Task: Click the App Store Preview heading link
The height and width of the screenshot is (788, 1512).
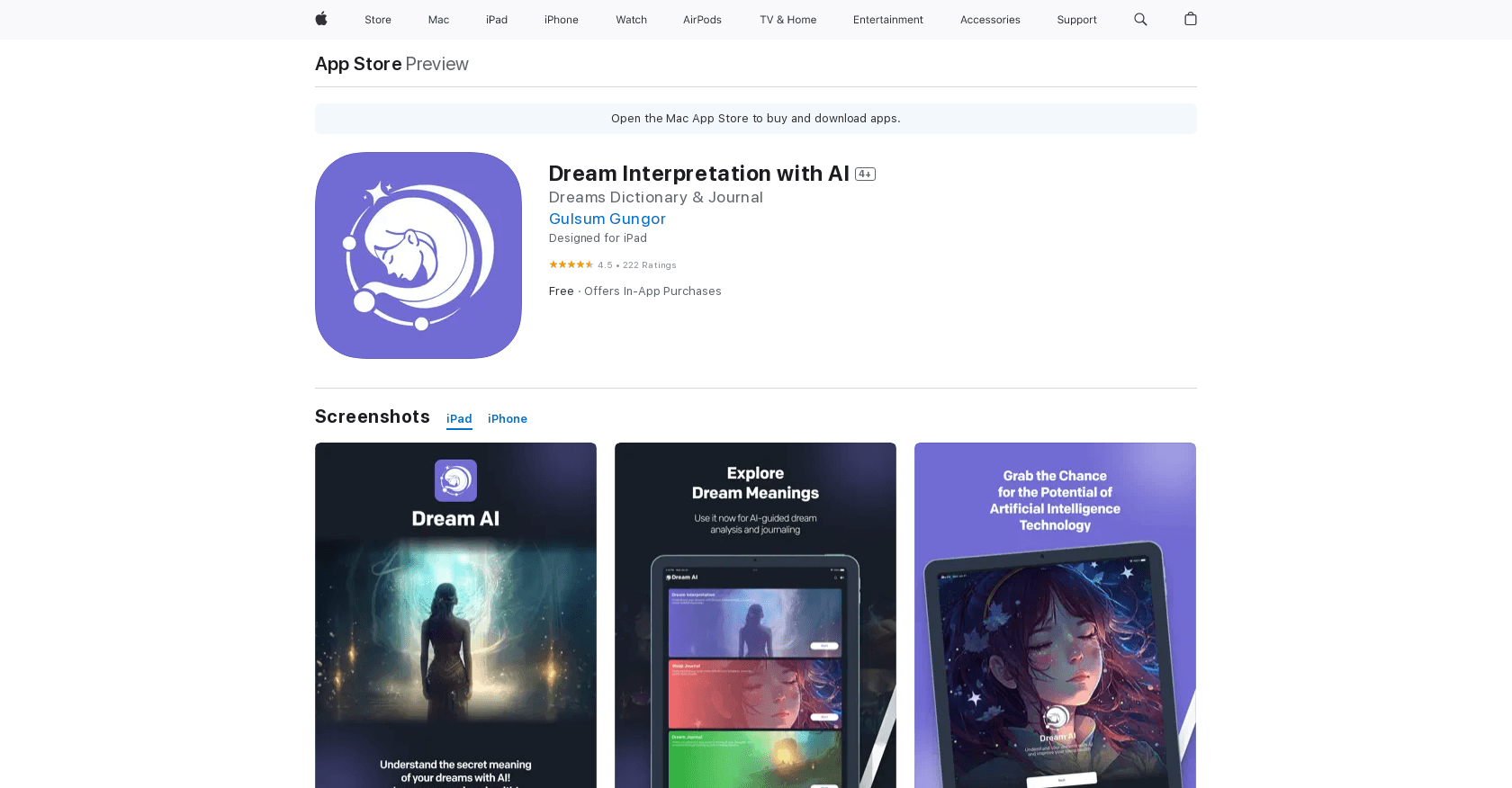Action: click(391, 64)
